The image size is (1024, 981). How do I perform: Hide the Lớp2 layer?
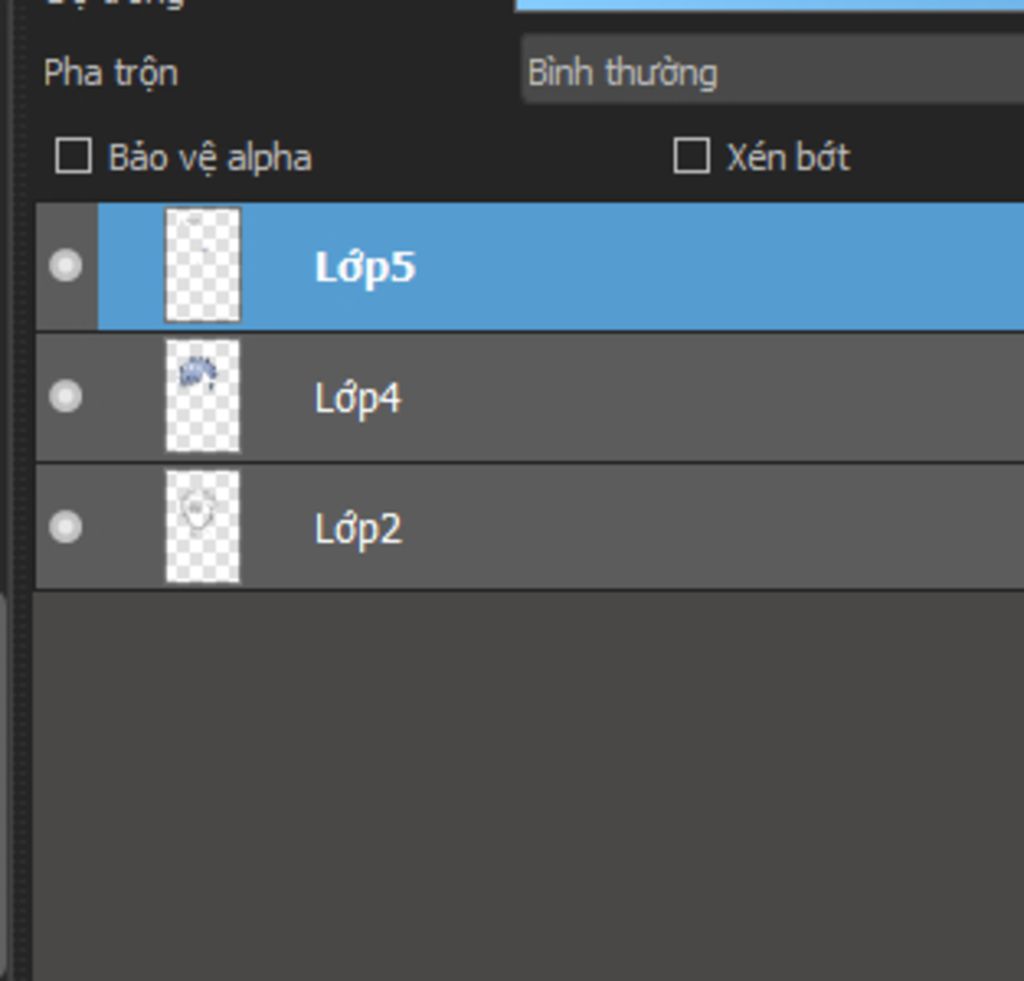coord(66,527)
